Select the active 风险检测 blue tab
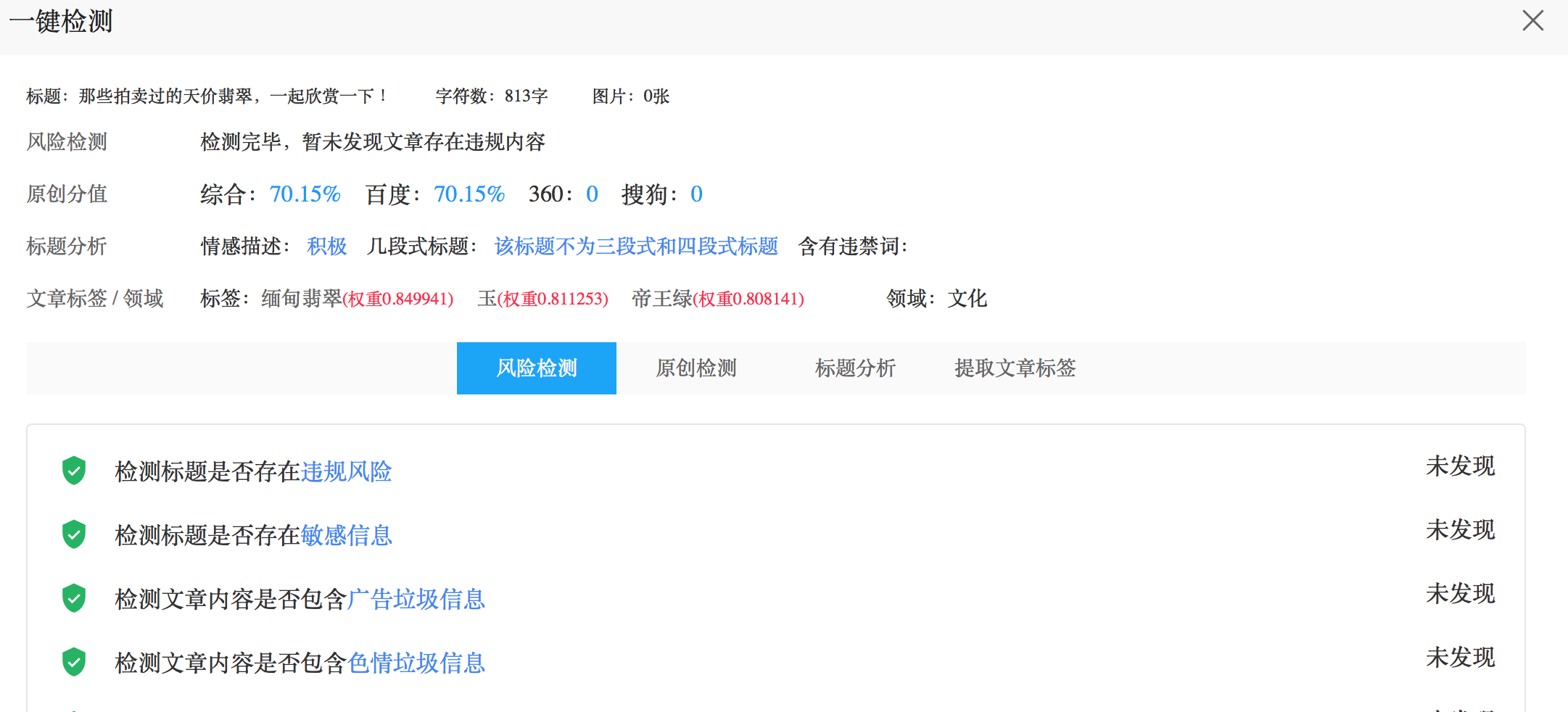Viewport: 1568px width, 712px height. [x=536, y=368]
